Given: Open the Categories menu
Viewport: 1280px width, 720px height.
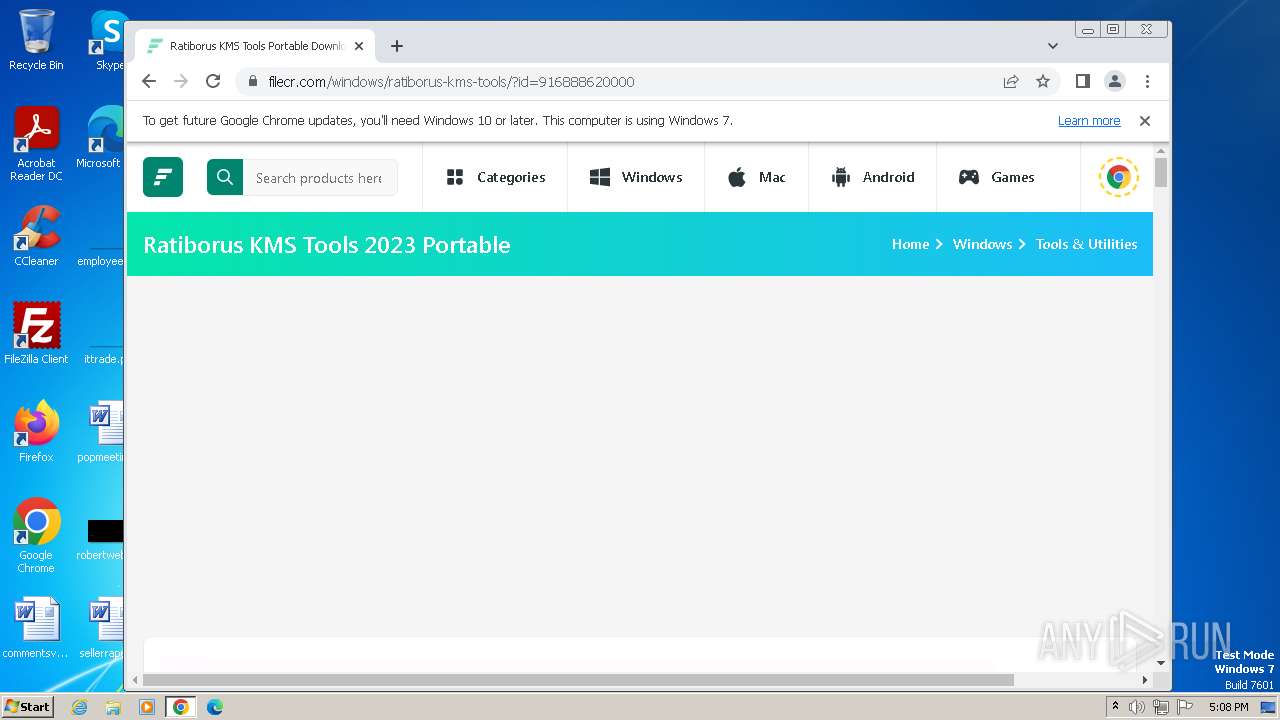Looking at the screenshot, I should click(x=496, y=177).
